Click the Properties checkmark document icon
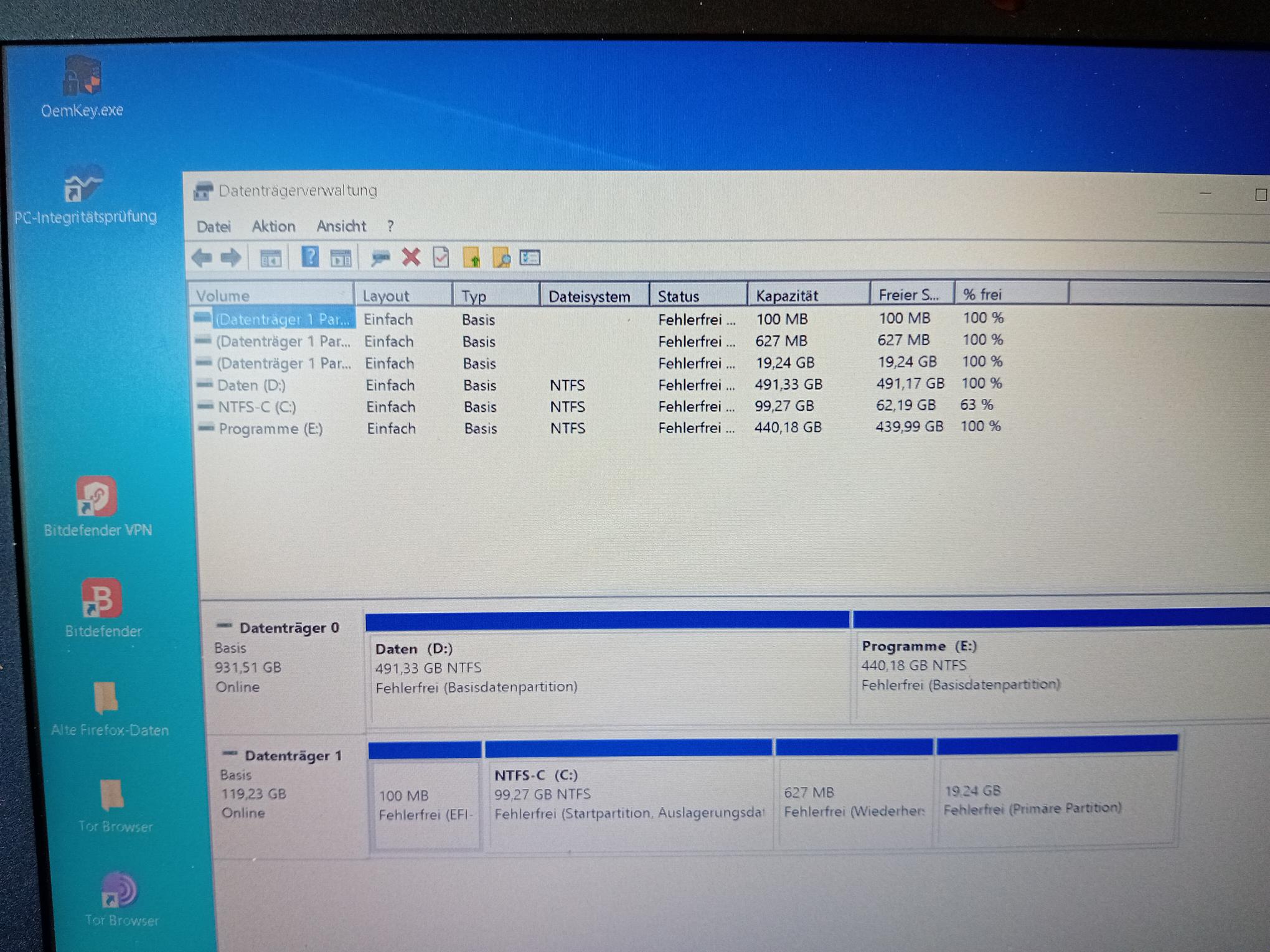 (x=441, y=257)
